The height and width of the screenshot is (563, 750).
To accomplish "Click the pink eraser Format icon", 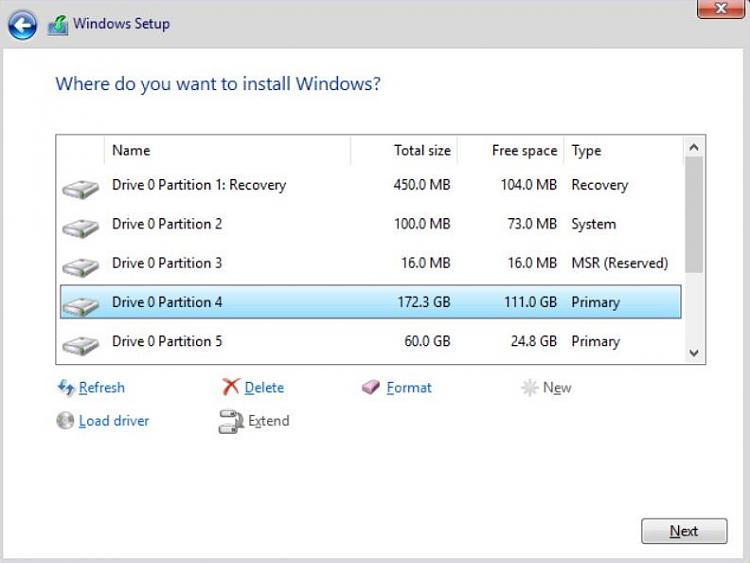I will click(x=370, y=386).
